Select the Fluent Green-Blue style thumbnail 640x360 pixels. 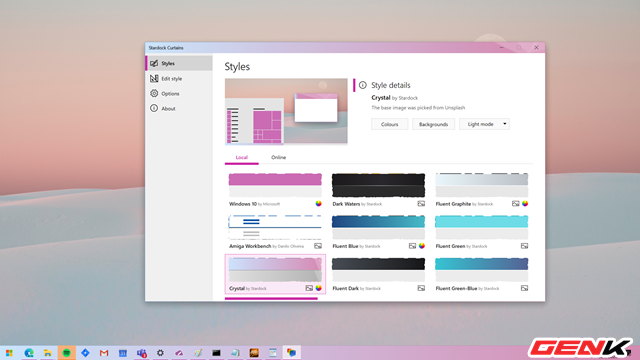point(482,269)
